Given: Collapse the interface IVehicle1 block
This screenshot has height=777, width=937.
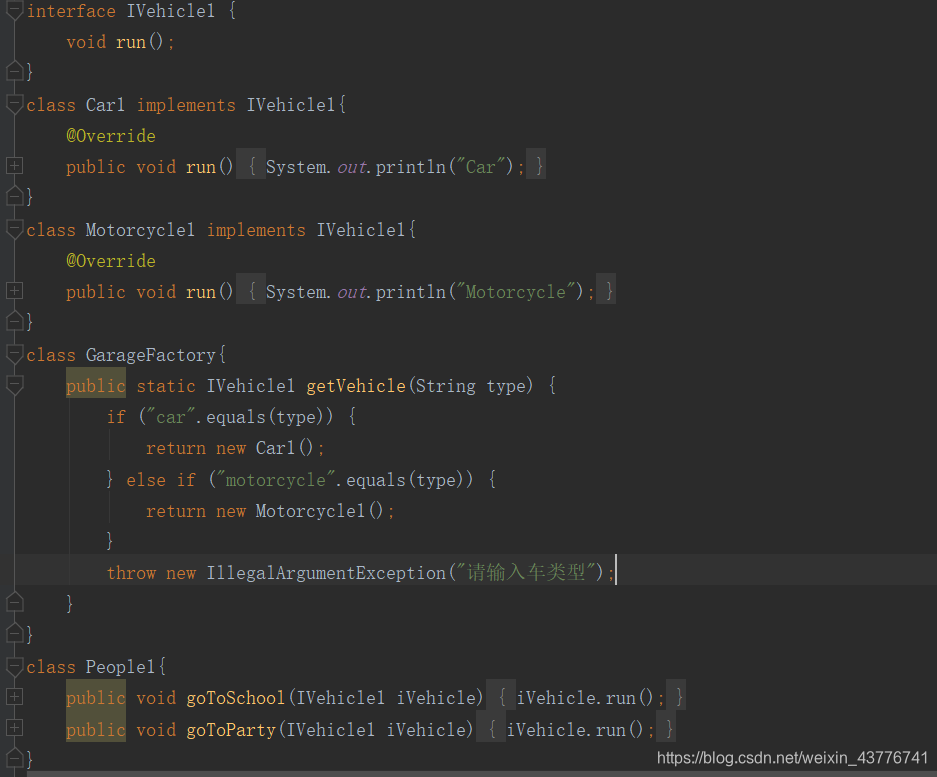Looking at the screenshot, I should click(14, 11).
